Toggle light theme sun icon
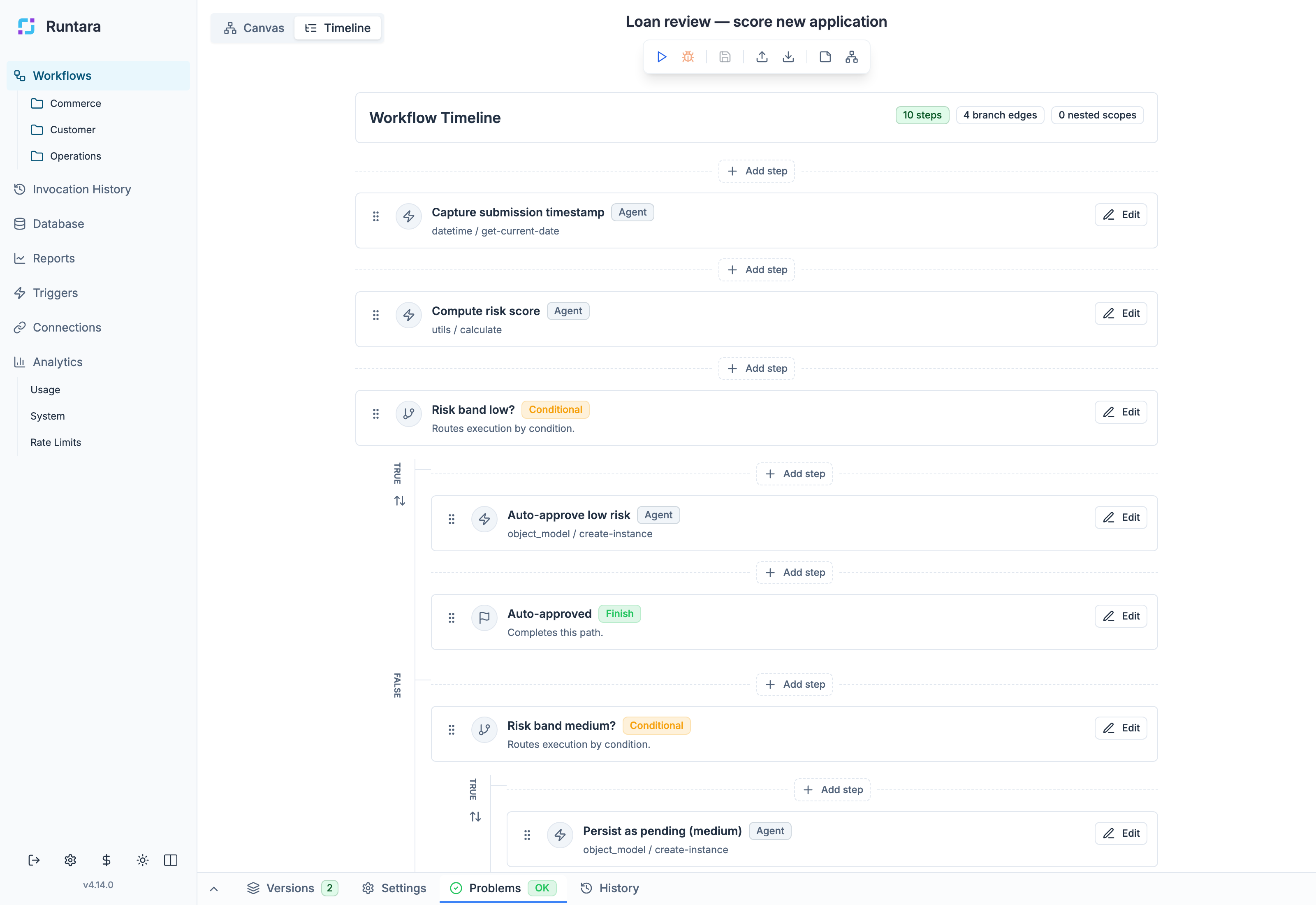Screen dimensions: 1316x905 (142, 860)
